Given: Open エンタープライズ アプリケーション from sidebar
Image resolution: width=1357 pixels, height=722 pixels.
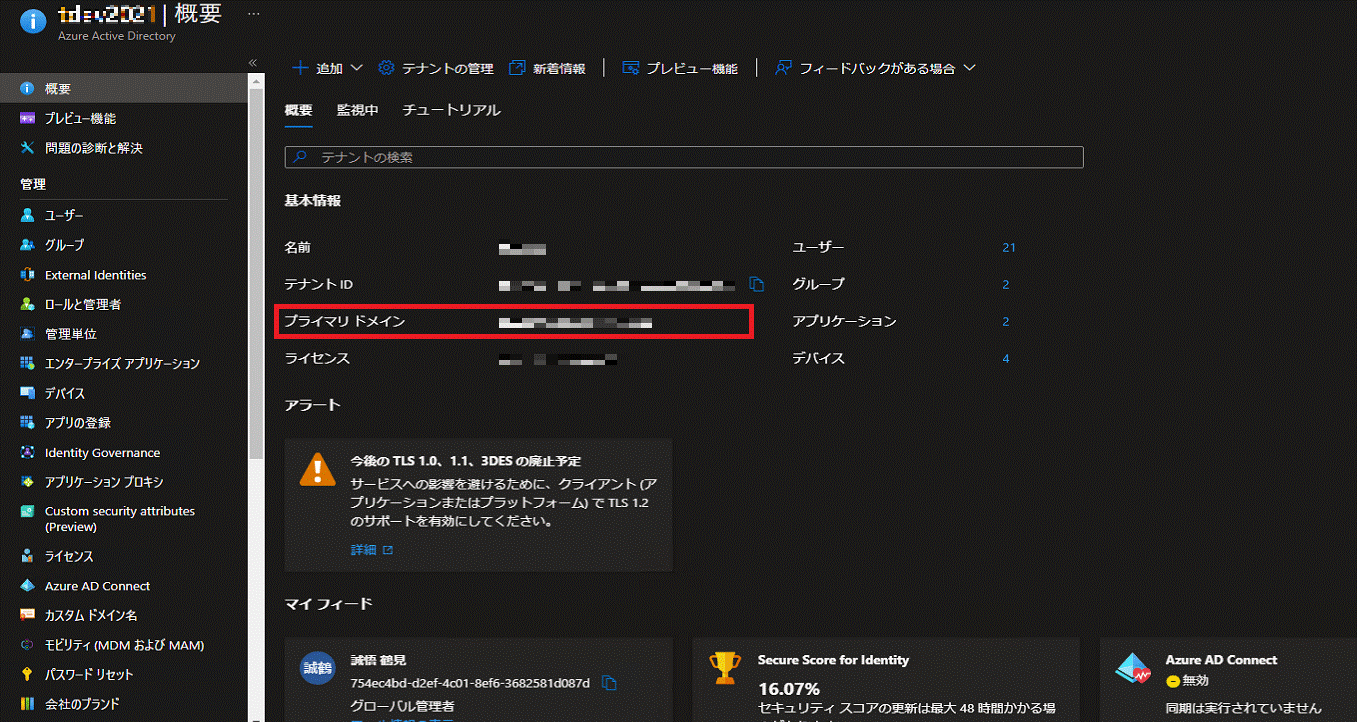Looking at the screenshot, I should pyautogui.click(x=122, y=364).
